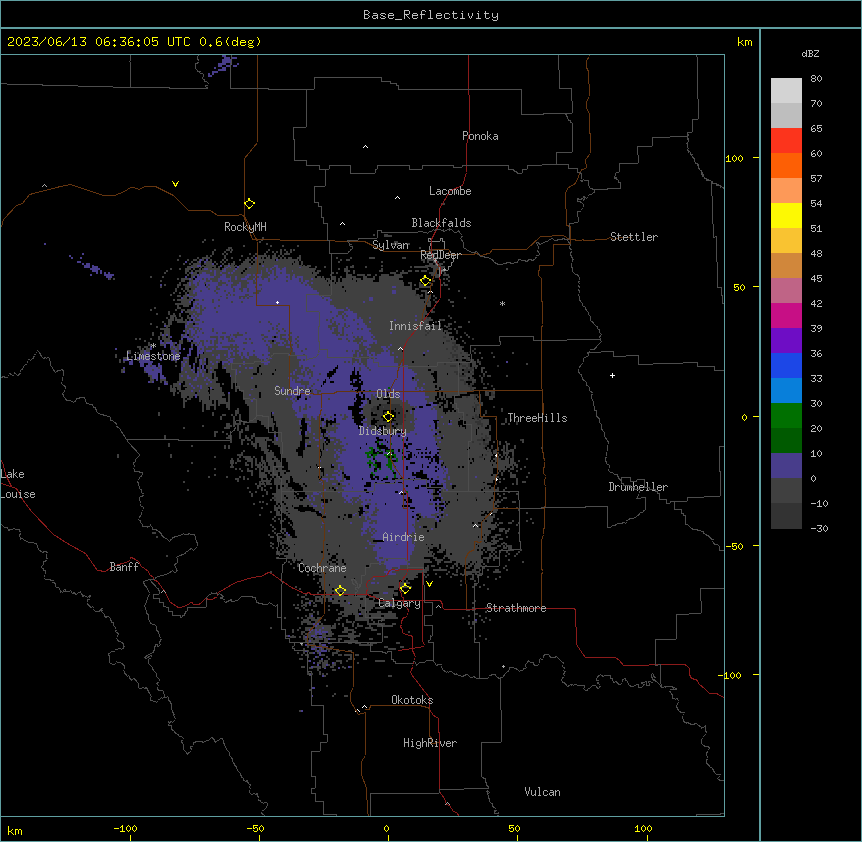
Task: Click the white plus marker west of Drumheller
Action: [612, 375]
